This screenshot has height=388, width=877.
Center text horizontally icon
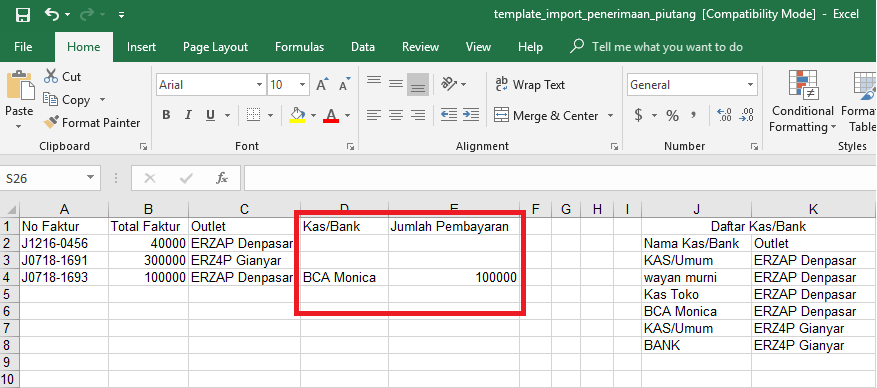(x=396, y=115)
